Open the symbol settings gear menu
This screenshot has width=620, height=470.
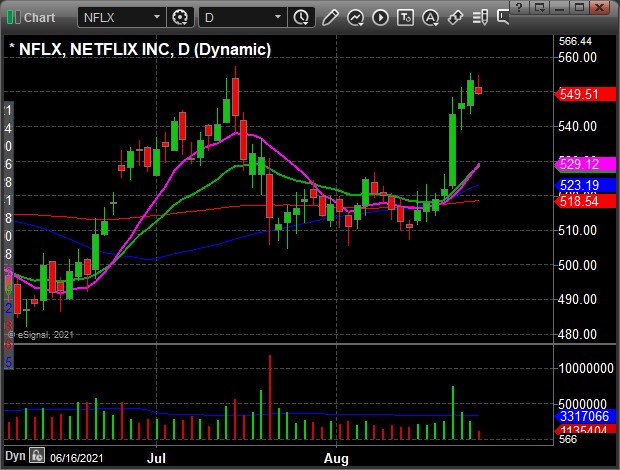180,17
